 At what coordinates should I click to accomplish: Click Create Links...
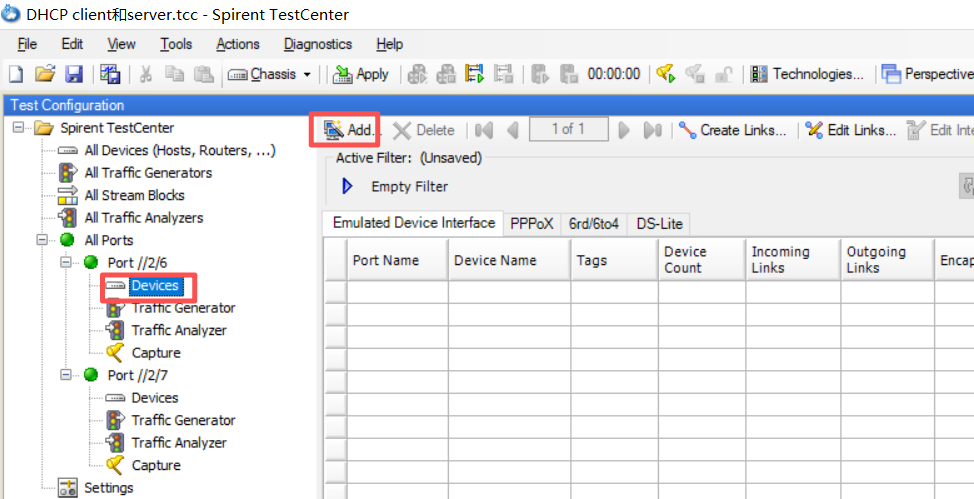[x=733, y=130]
